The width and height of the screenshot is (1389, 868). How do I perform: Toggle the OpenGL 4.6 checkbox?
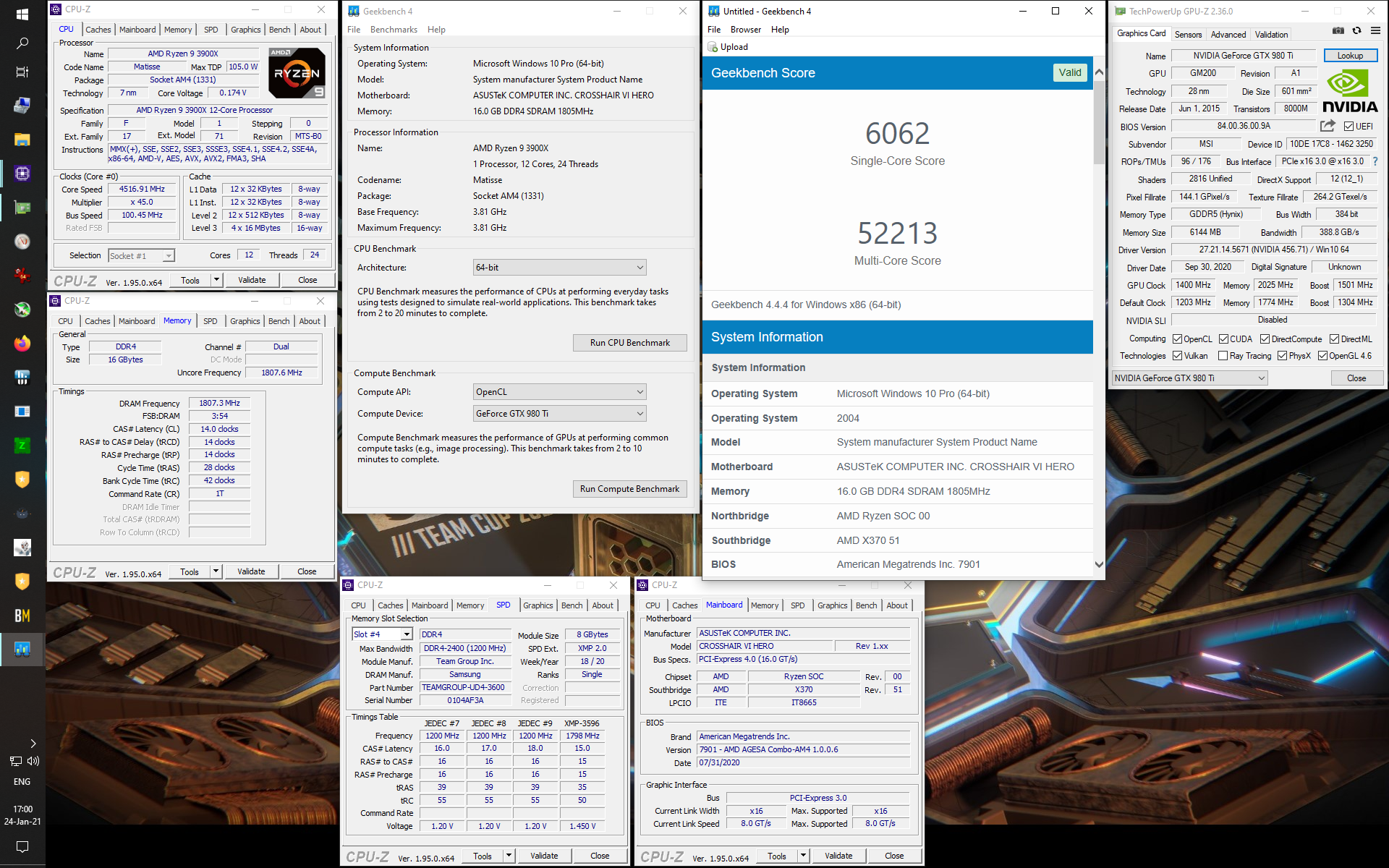click(1322, 356)
